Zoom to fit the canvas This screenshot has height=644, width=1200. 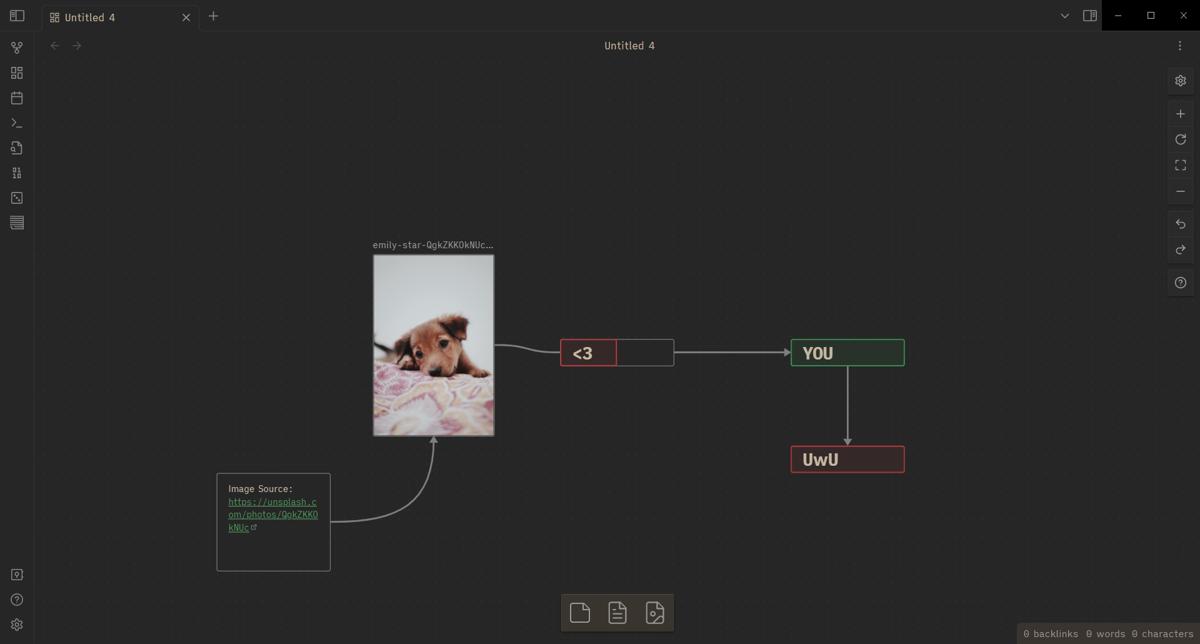click(x=1180, y=165)
